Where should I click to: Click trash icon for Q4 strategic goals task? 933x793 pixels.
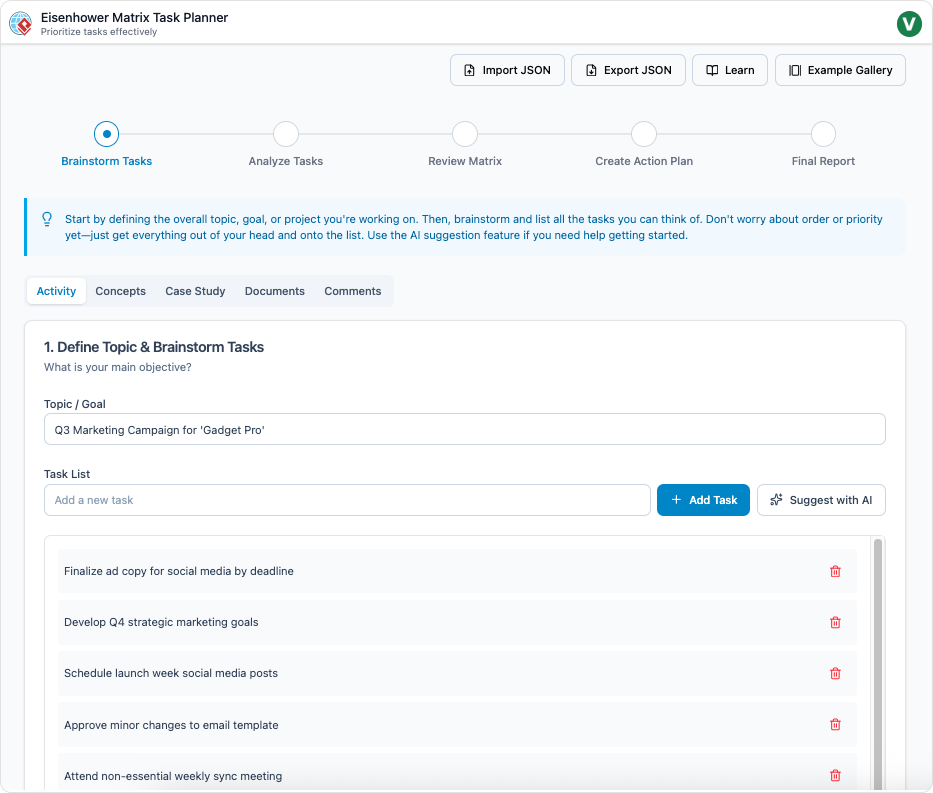(x=835, y=622)
